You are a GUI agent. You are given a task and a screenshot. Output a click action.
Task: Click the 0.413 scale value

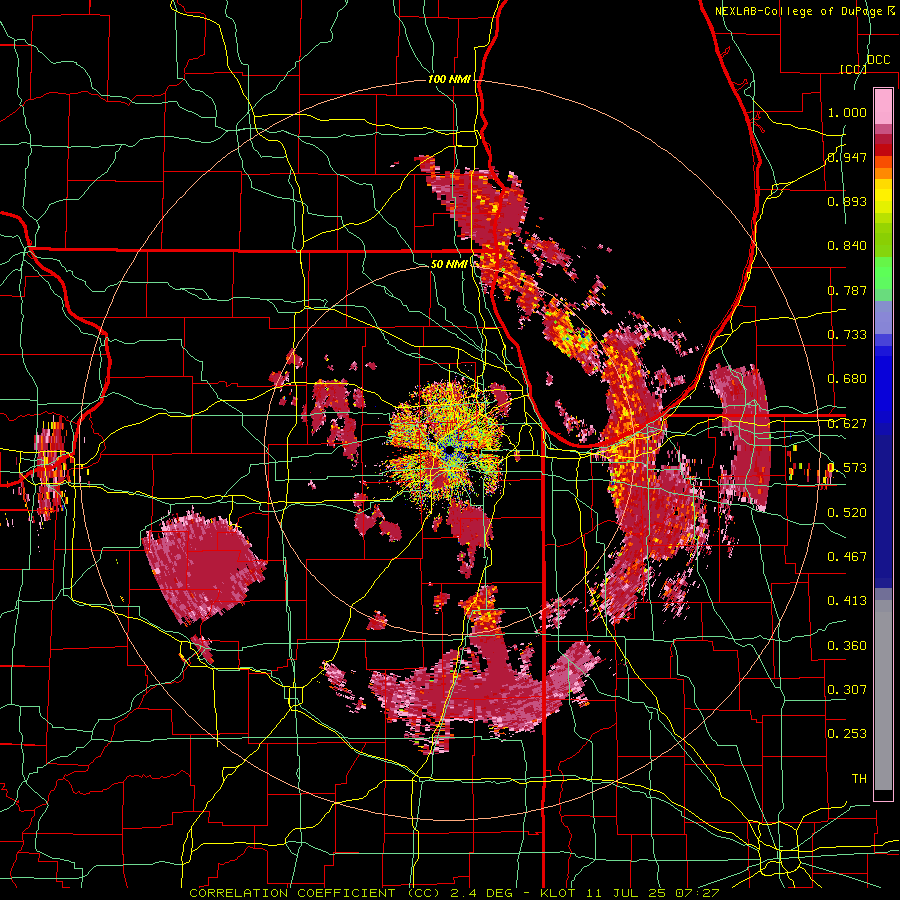coord(847,601)
